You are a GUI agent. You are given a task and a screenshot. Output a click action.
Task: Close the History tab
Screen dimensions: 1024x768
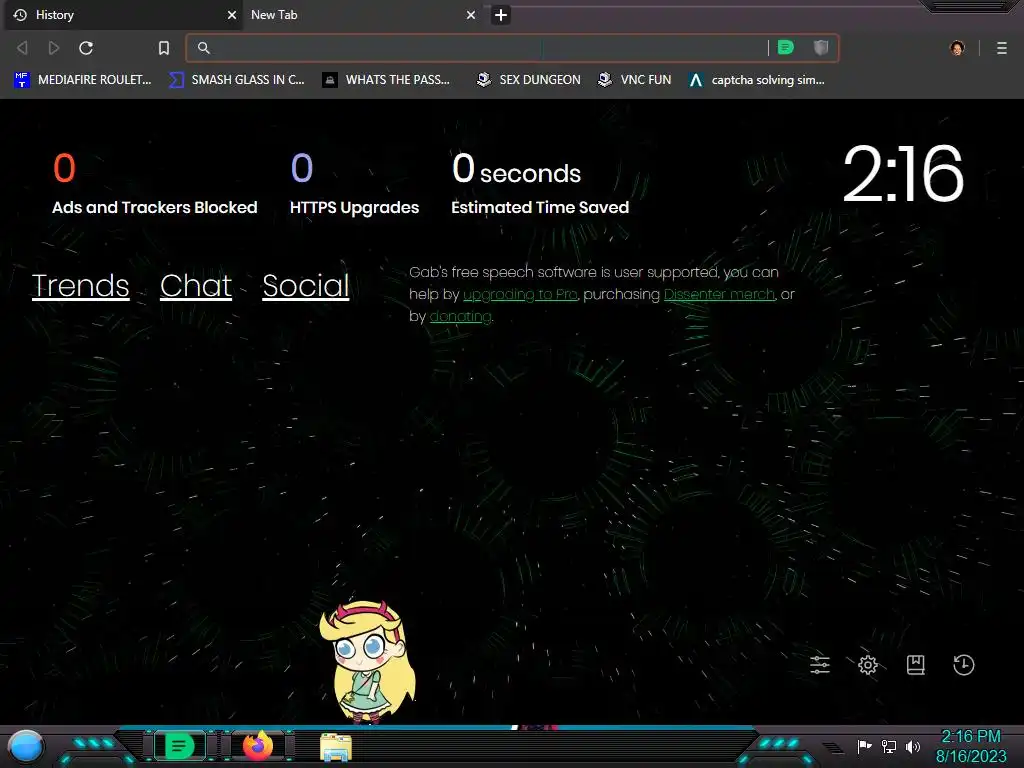coord(232,15)
